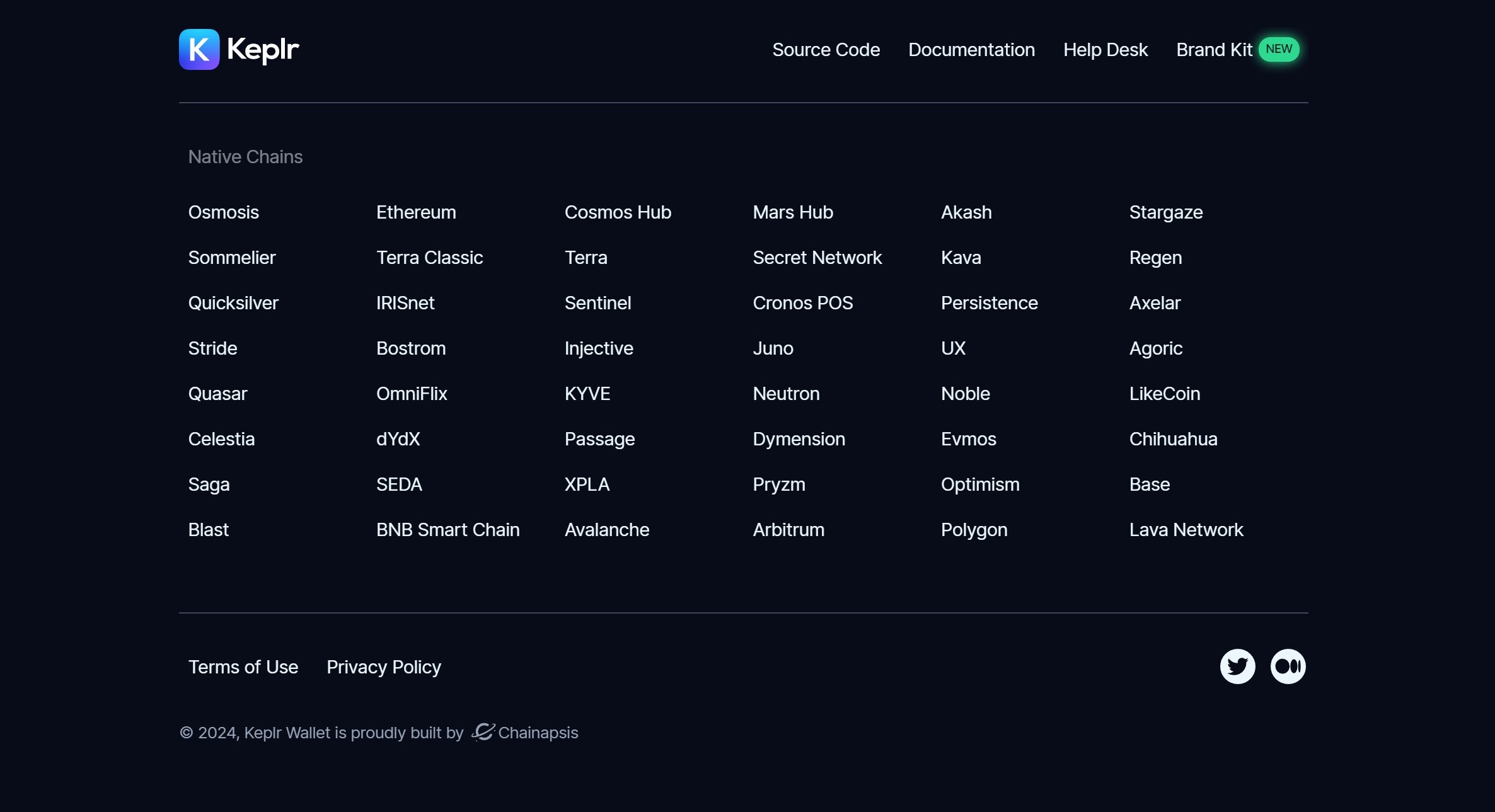Select Terra in the chains list

[x=586, y=258]
